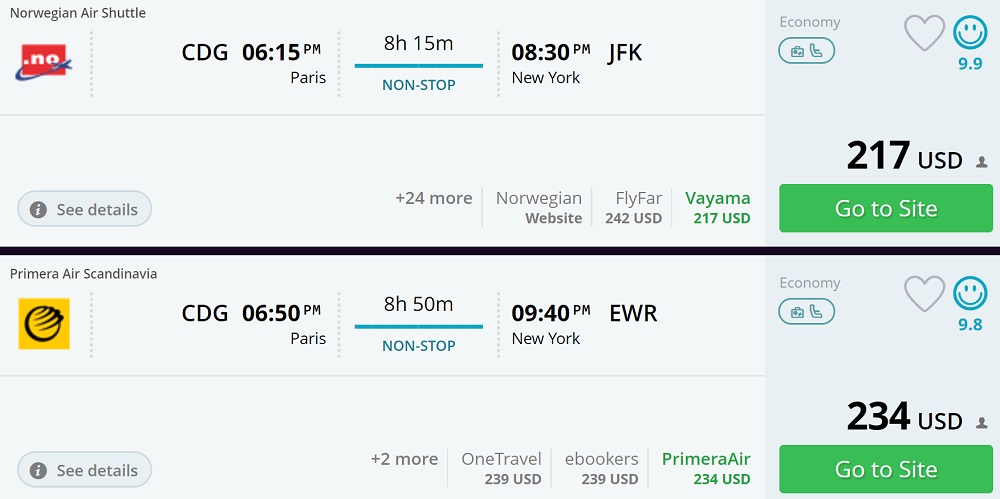Click the 9.8 smiley rating icon
1000x499 pixels.
(969, 294)
